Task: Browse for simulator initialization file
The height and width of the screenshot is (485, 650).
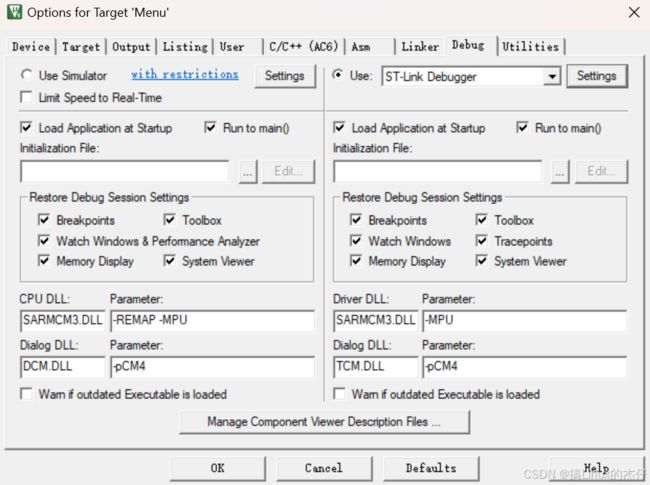Action: pos(248,172)
